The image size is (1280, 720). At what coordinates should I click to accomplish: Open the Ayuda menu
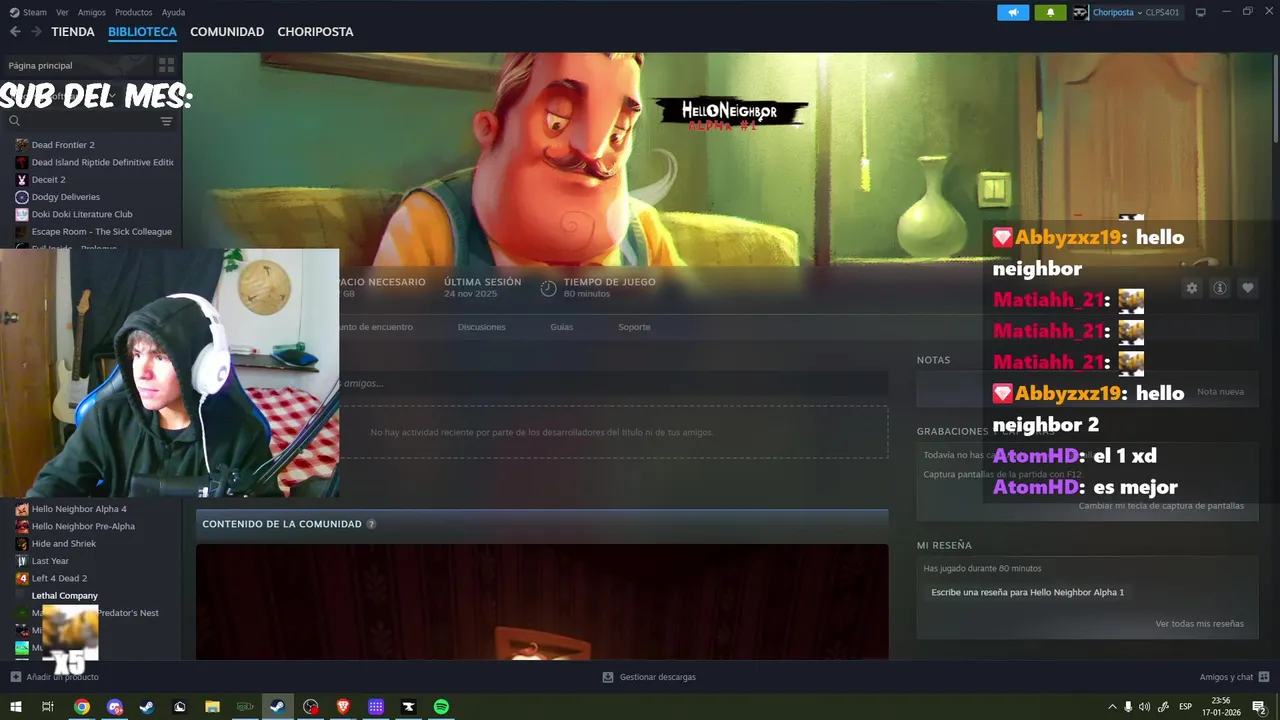[x=173, y=12]
